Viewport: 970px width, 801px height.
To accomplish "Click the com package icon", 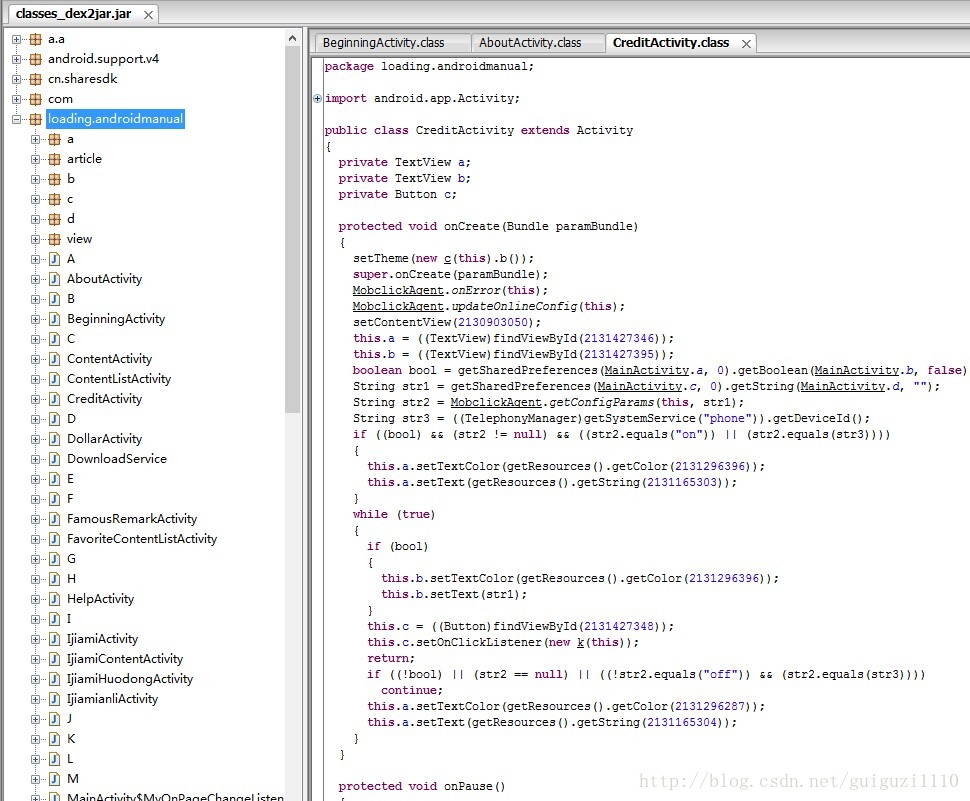I will point(35,99).
